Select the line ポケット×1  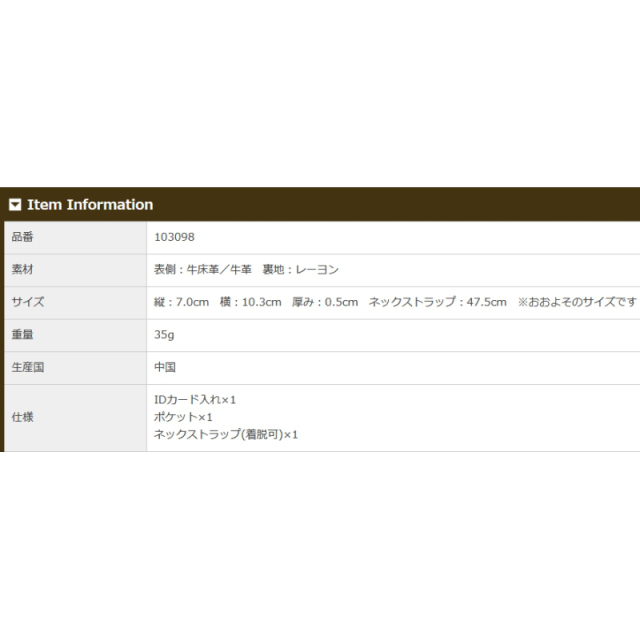[x=183, y=417]
